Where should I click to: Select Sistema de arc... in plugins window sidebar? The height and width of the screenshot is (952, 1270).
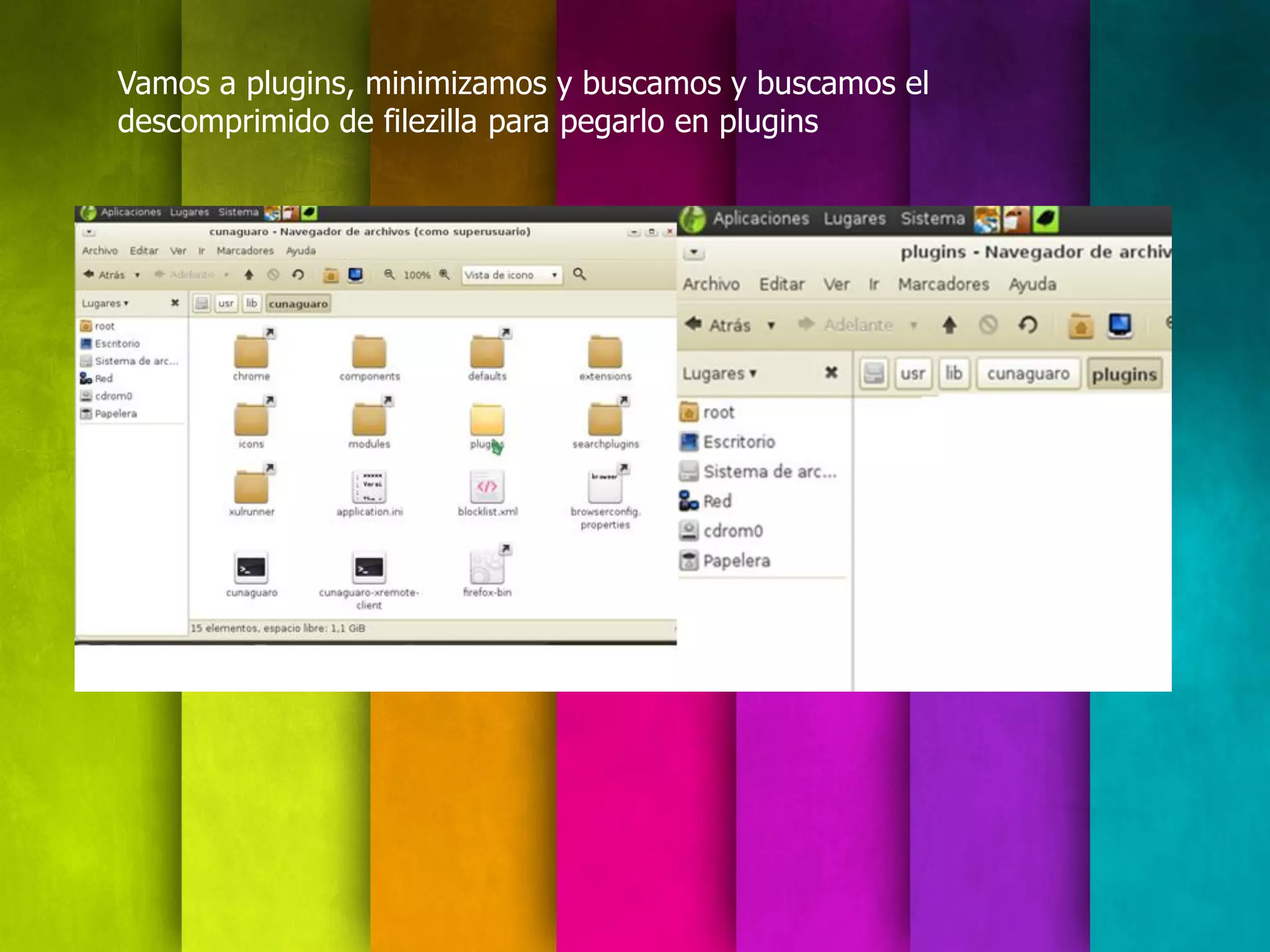(x=758, y=472)
